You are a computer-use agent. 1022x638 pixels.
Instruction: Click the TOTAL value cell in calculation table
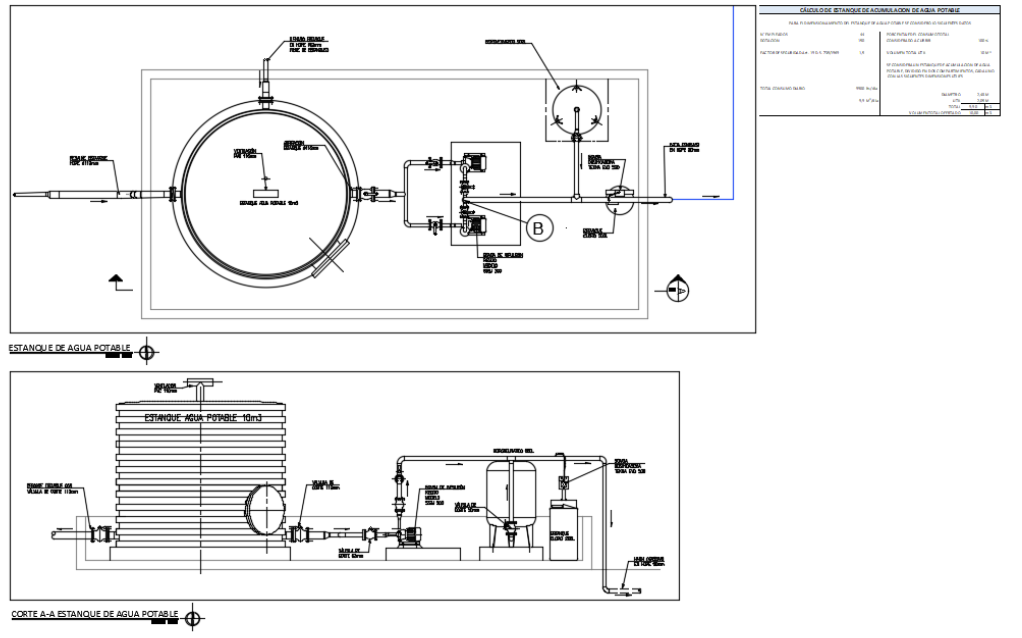pyautogui.click(x=974, y=107)
